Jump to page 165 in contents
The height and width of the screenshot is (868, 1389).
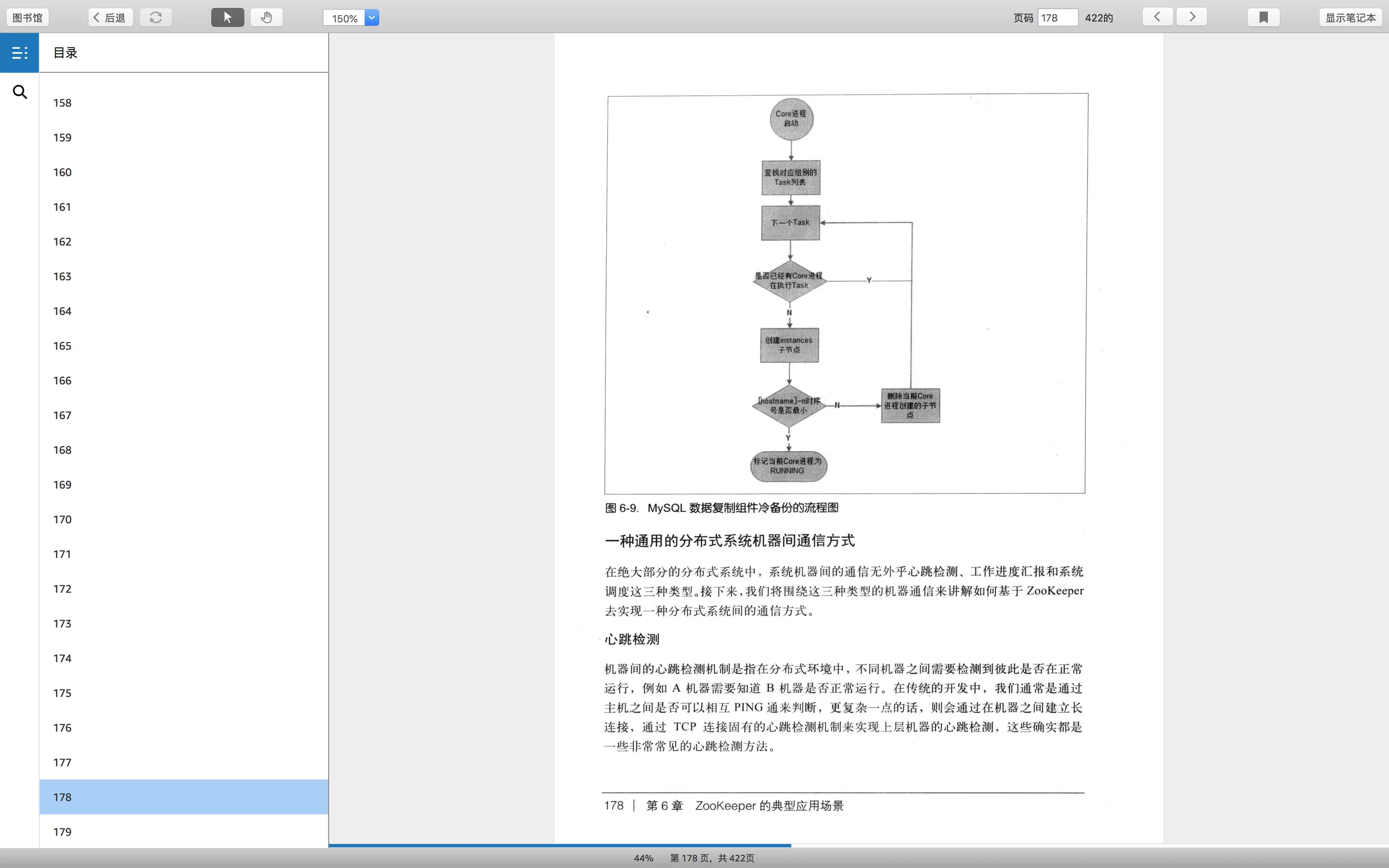coord(62,345)
